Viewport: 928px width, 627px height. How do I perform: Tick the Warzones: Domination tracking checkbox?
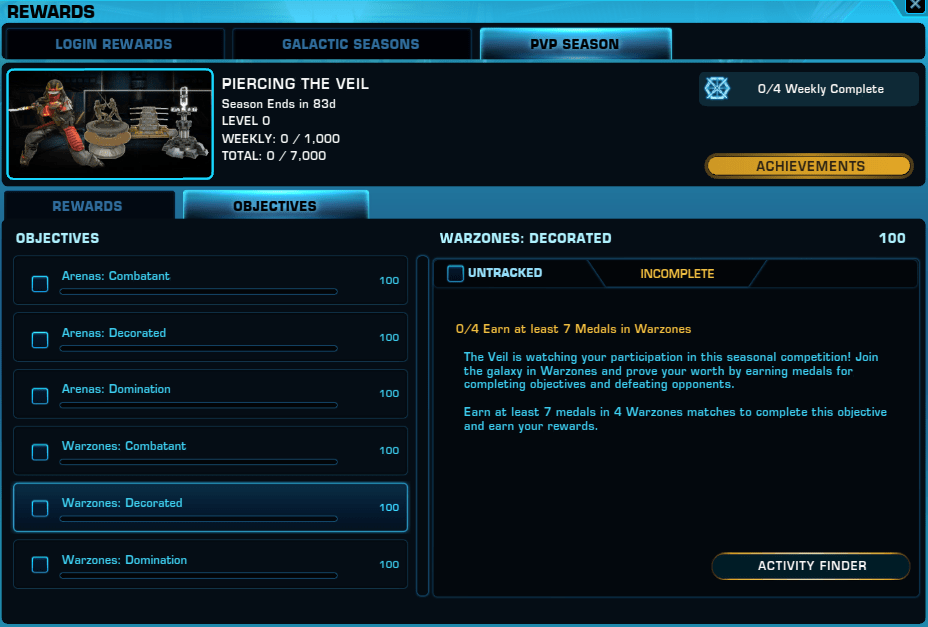(x=40, y=565)
